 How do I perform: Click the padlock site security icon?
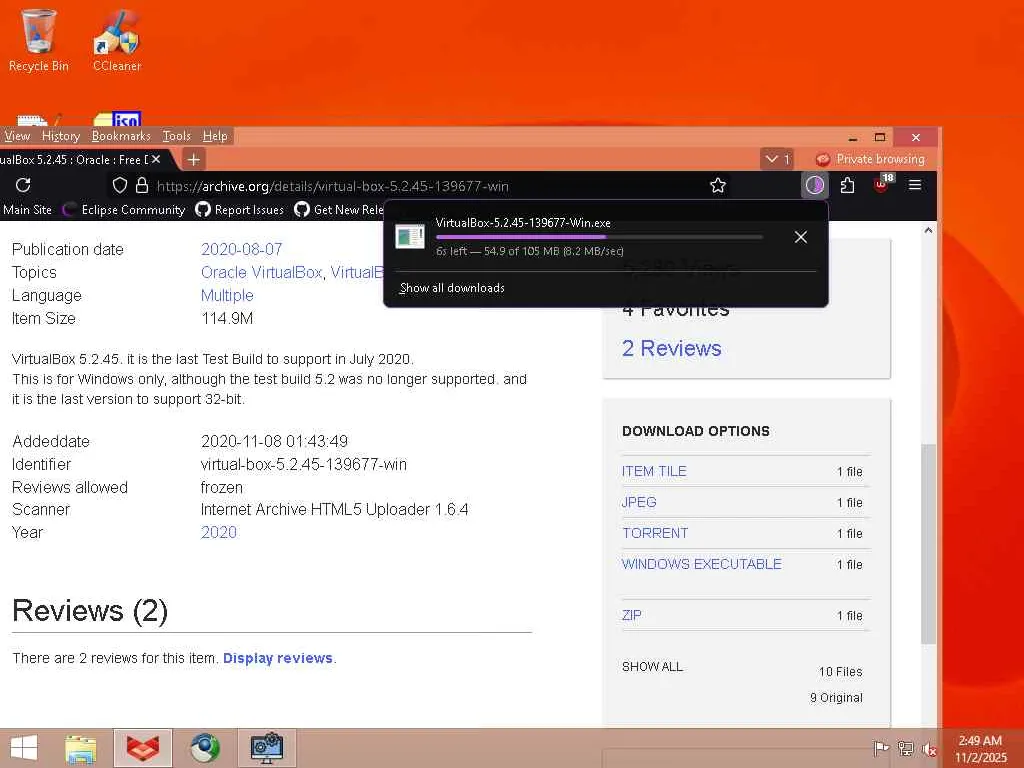(142, 185)
